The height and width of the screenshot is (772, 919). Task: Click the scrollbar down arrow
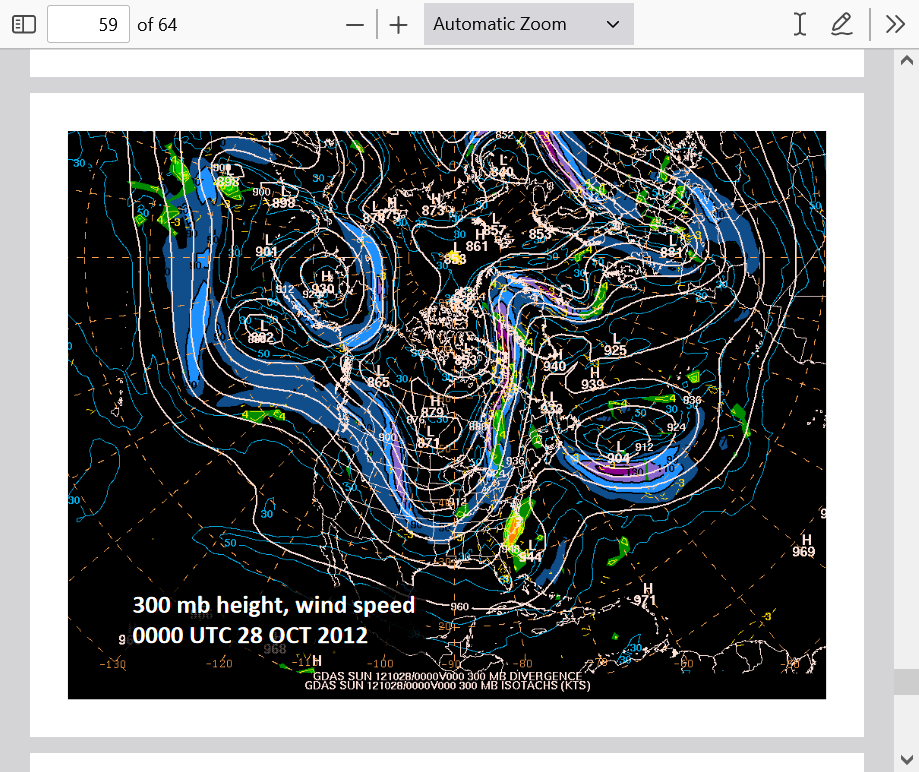pyautogui.click(x=907, y=760)
